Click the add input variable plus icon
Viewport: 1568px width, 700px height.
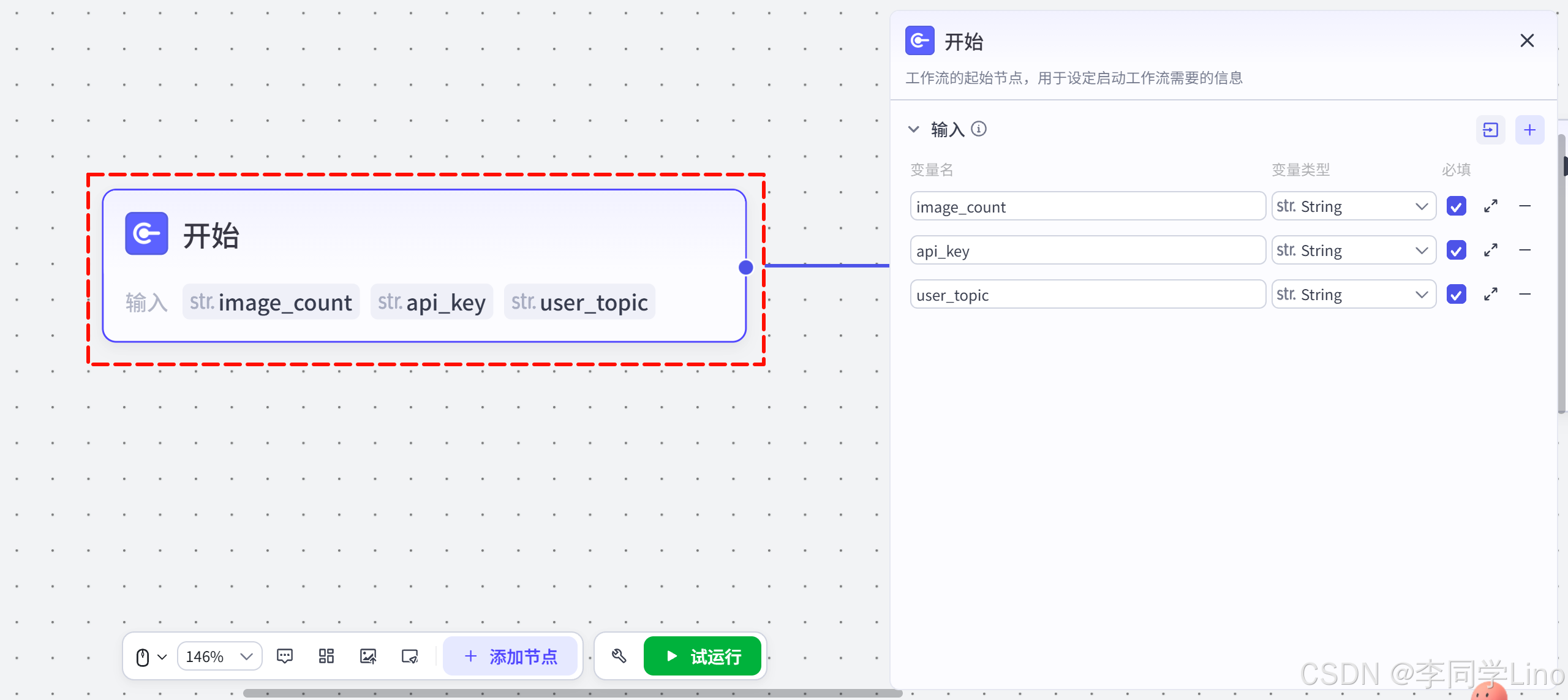pos(1529,130)
